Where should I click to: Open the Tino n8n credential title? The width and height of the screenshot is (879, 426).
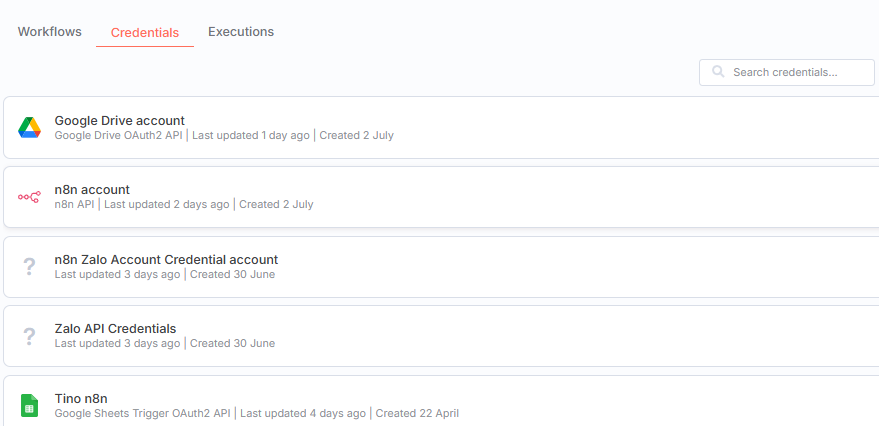pos(81,399)
